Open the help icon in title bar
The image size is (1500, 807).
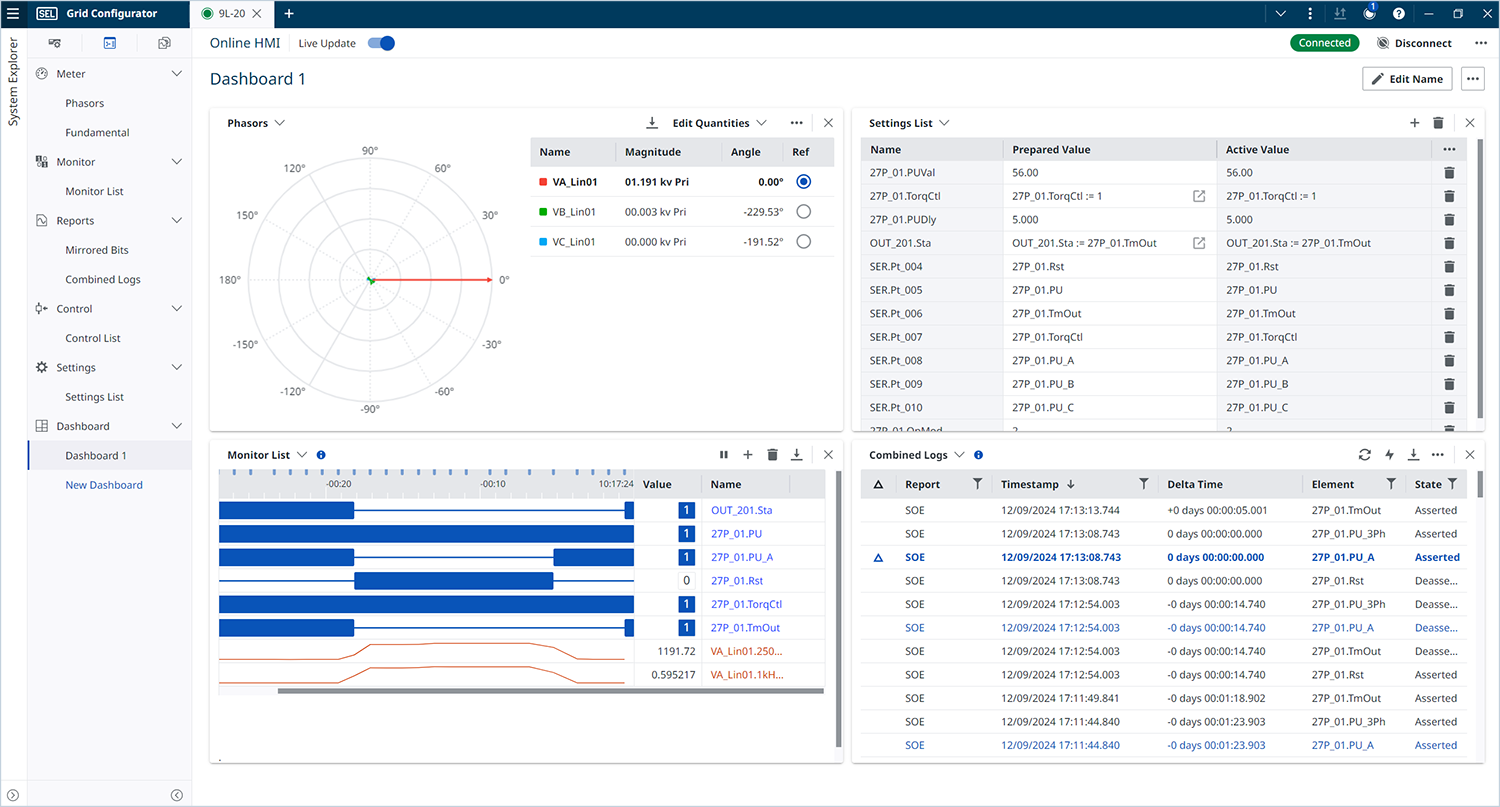pos(1398,14)
